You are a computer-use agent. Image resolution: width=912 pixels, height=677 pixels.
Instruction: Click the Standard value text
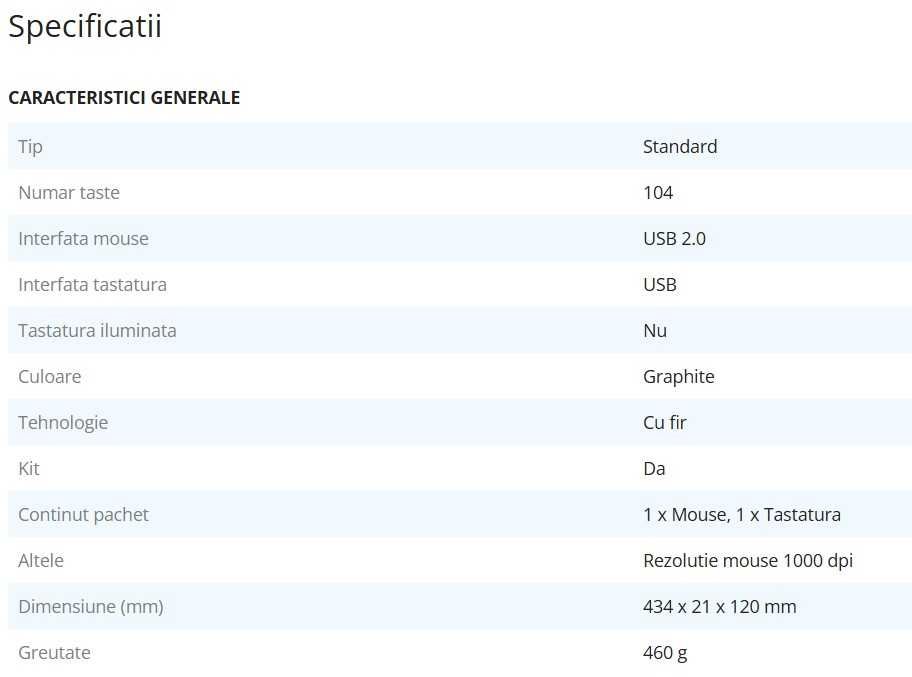click(x=680, y=147)
